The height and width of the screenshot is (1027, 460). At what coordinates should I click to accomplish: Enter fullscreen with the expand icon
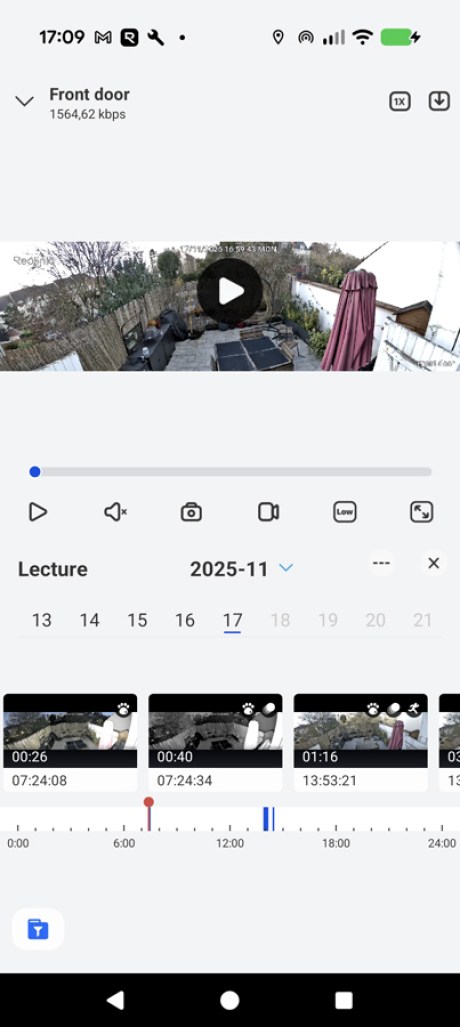[x=421, y=512]
